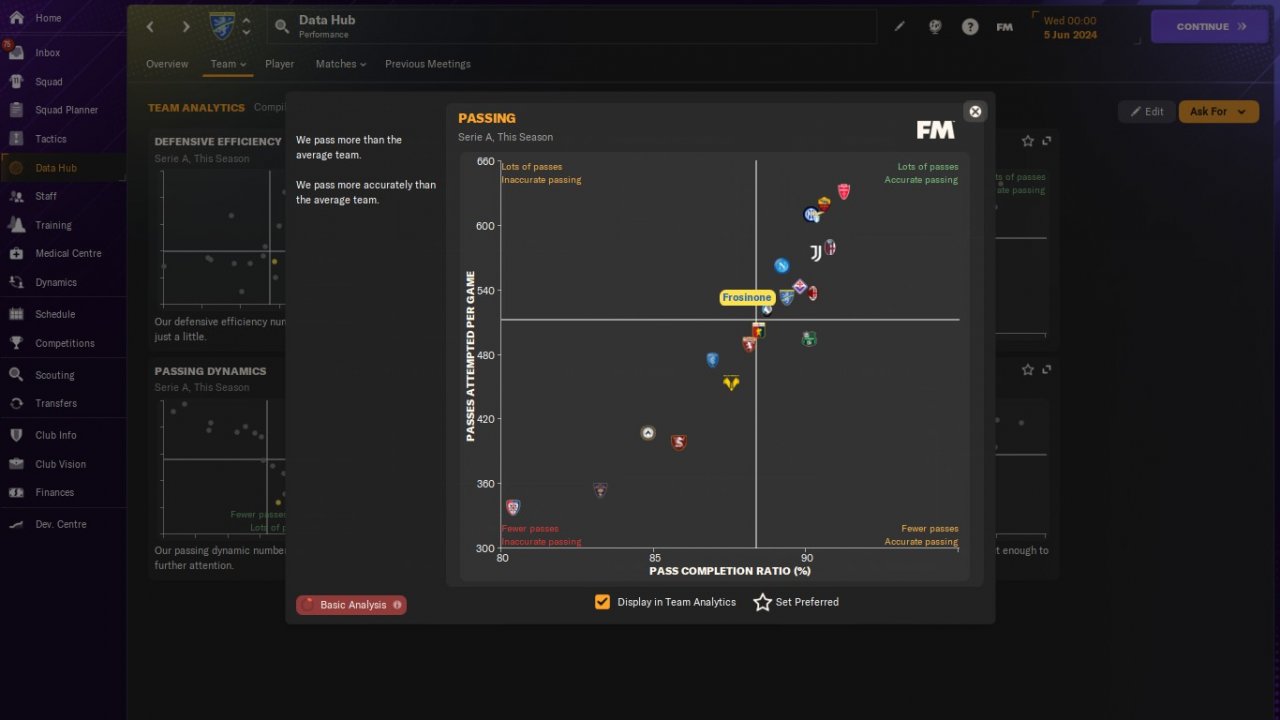1280x720 pixels.
Task: Open the club switcher chevrons beside the badge
Action: click(247, 26)
